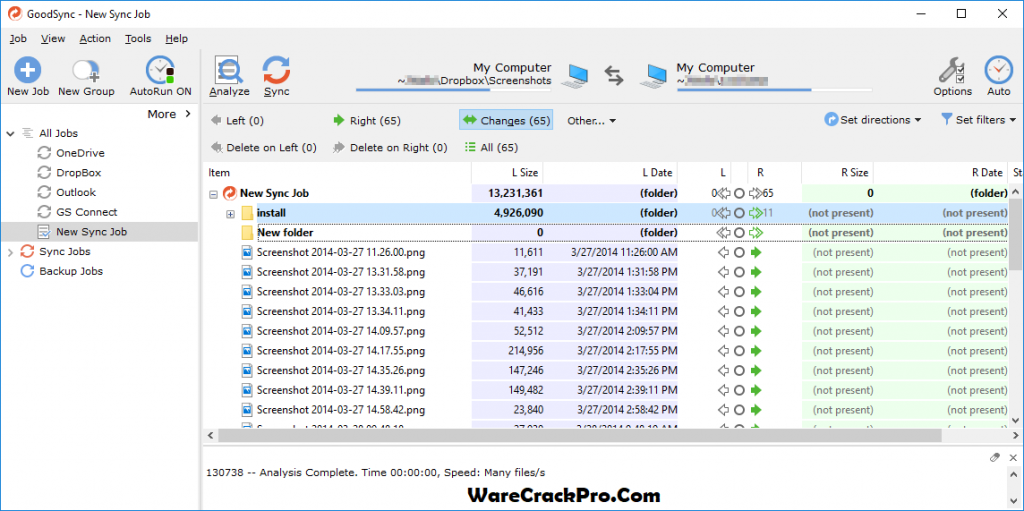
Task: Open the Options wrench icon
Action: [x=952, y=69]
